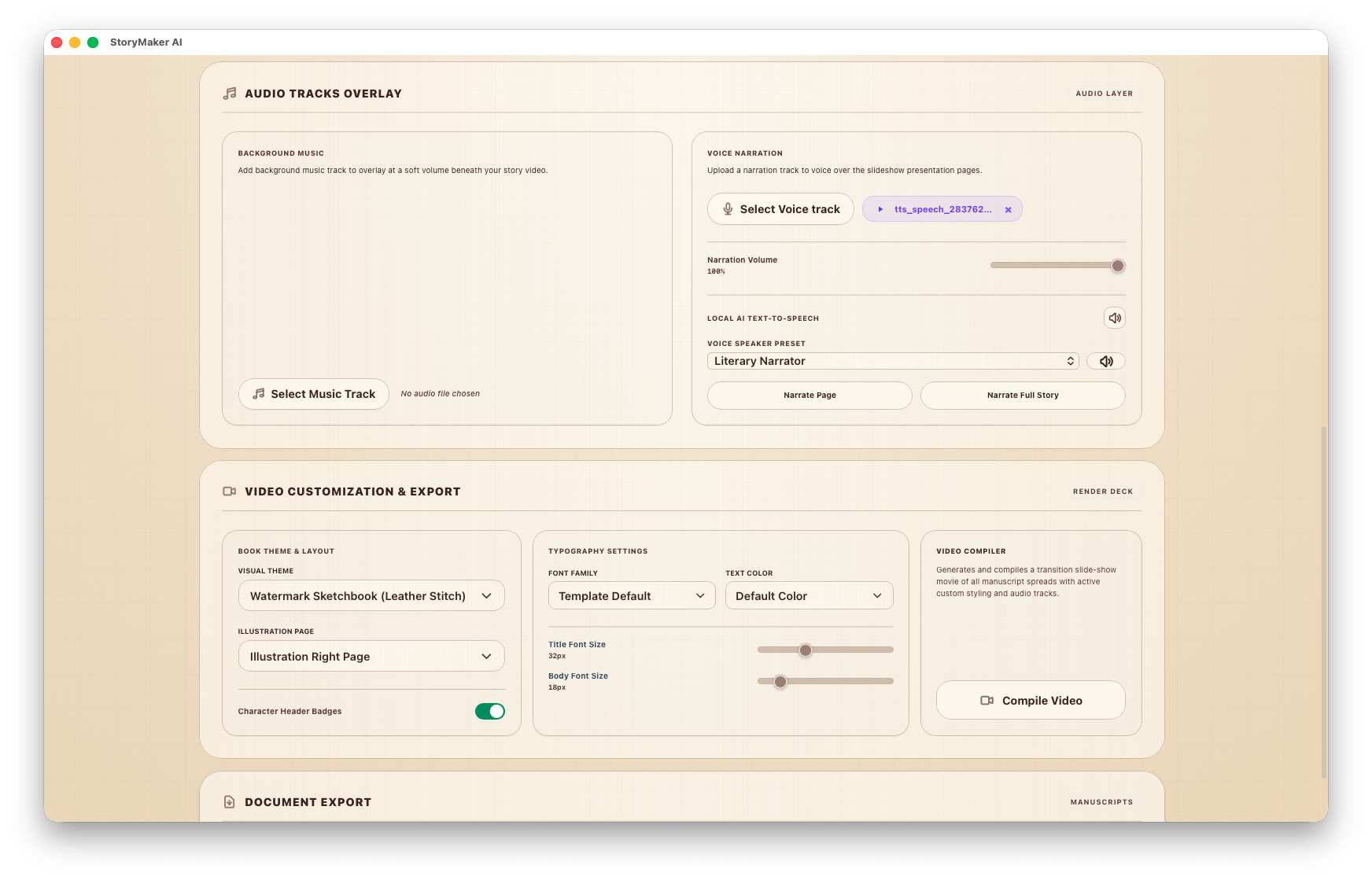Click the 'MANUSCRIPTS' label
The image size is (1372, 880).
pyautogui.click(x=1101, y=802)
